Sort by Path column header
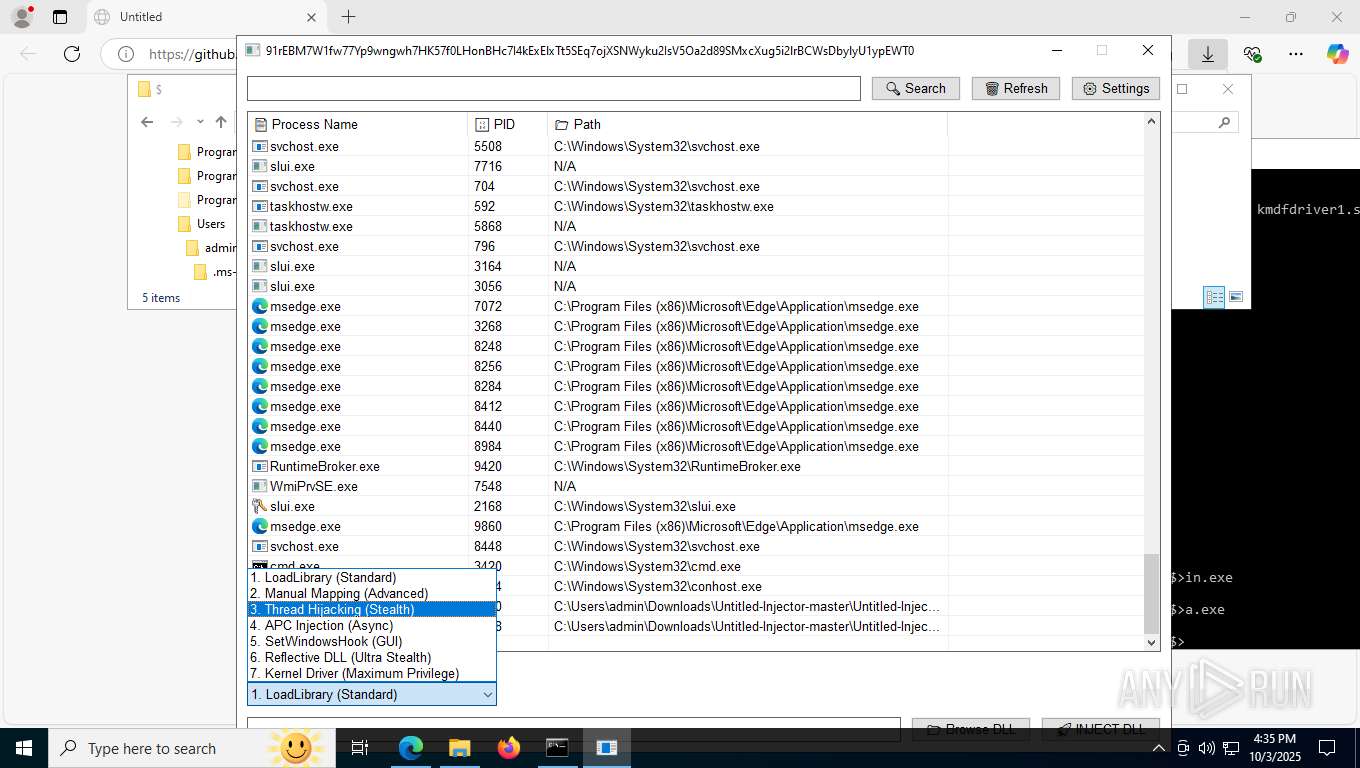The height and width of the screenshot is (768, 1360). pos(747,124)
